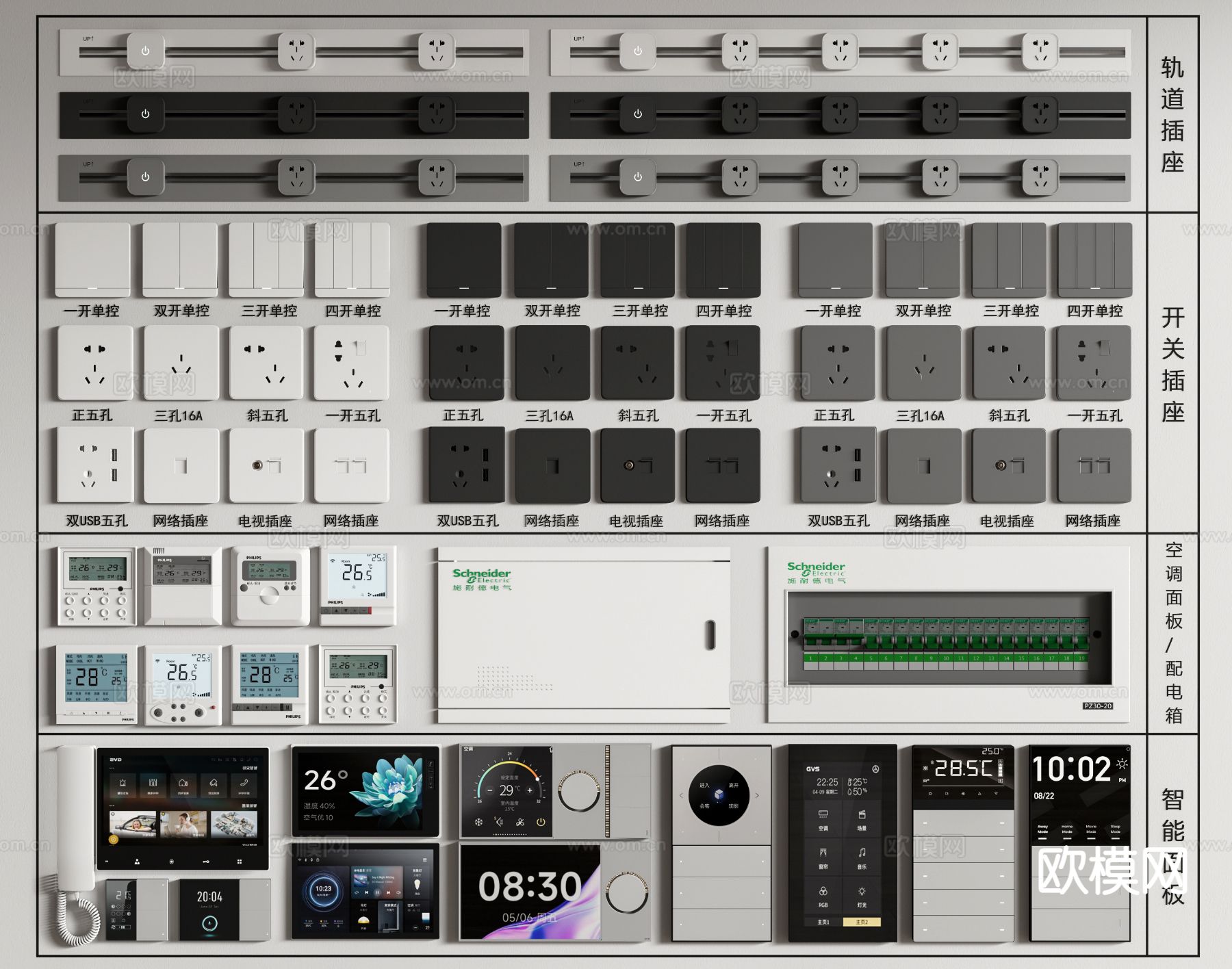The image size is (1232, 969).
Task: Click the 28.5C readout on black keypad panel
Action: [x=964, y=768]
